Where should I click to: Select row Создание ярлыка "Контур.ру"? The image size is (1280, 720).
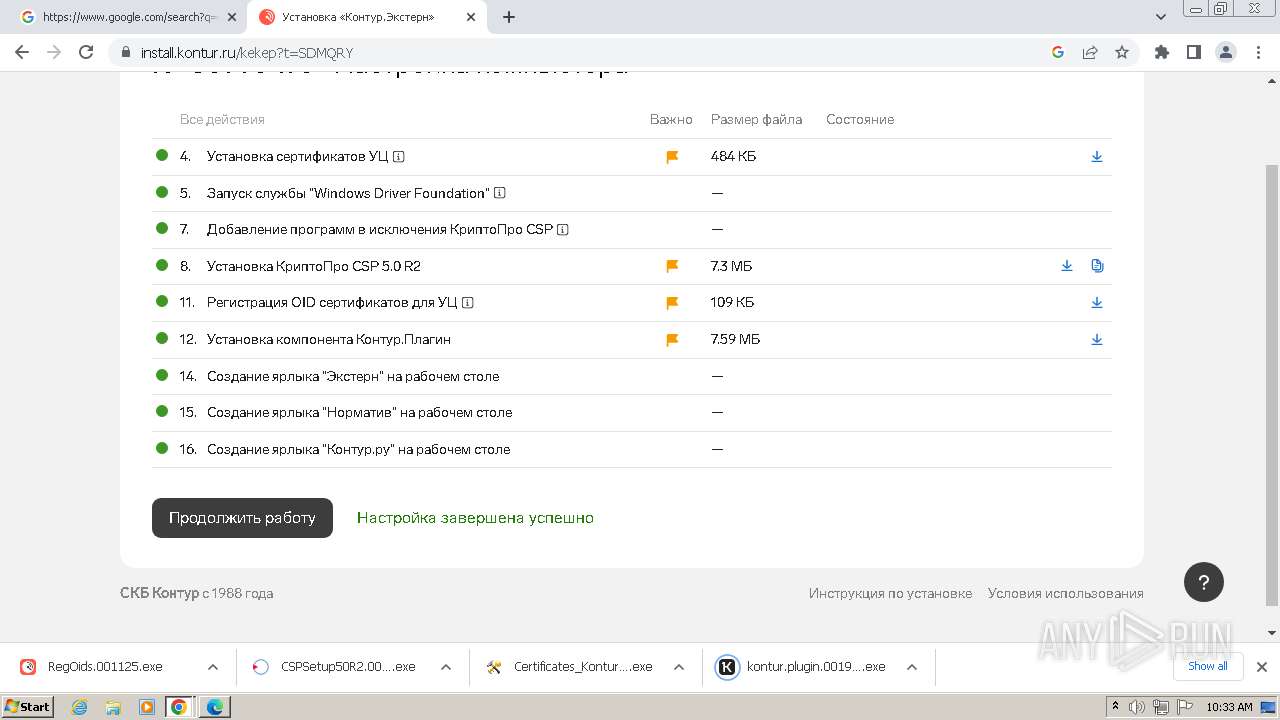(x=631, y=449)
